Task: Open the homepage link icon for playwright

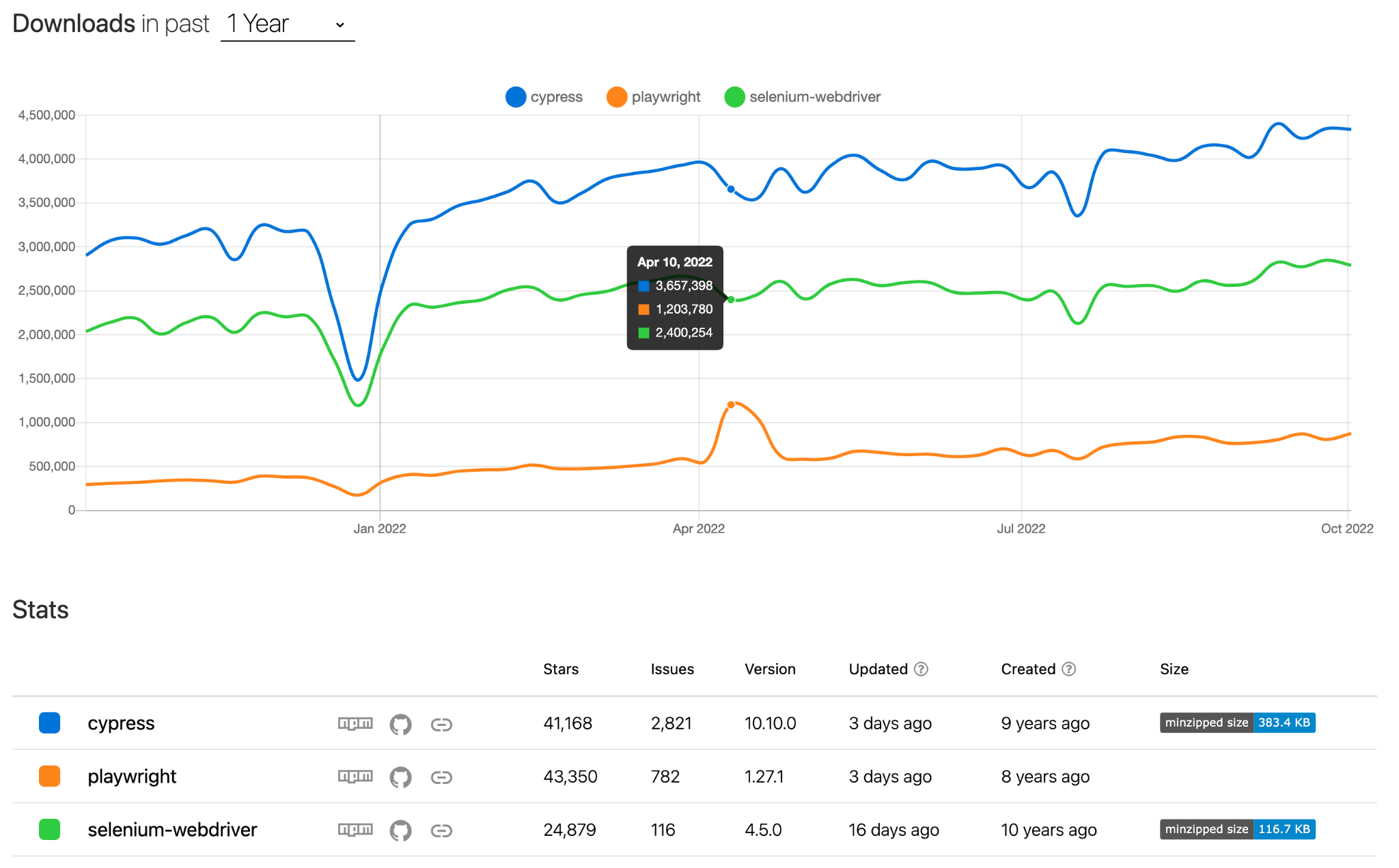Action: (441, 777)
